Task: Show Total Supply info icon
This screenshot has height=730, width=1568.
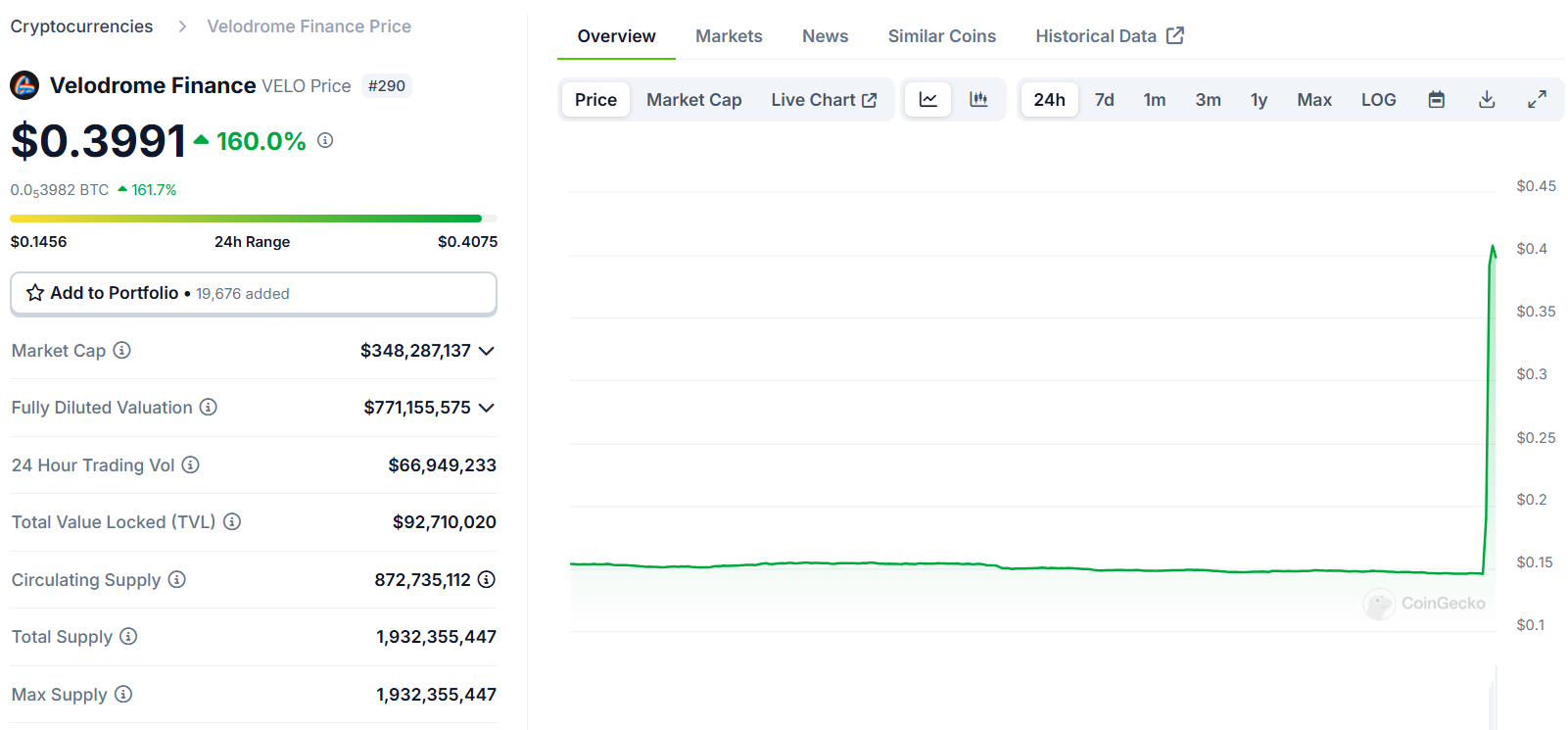Action: pyautogui.click(x=128, y=636)
